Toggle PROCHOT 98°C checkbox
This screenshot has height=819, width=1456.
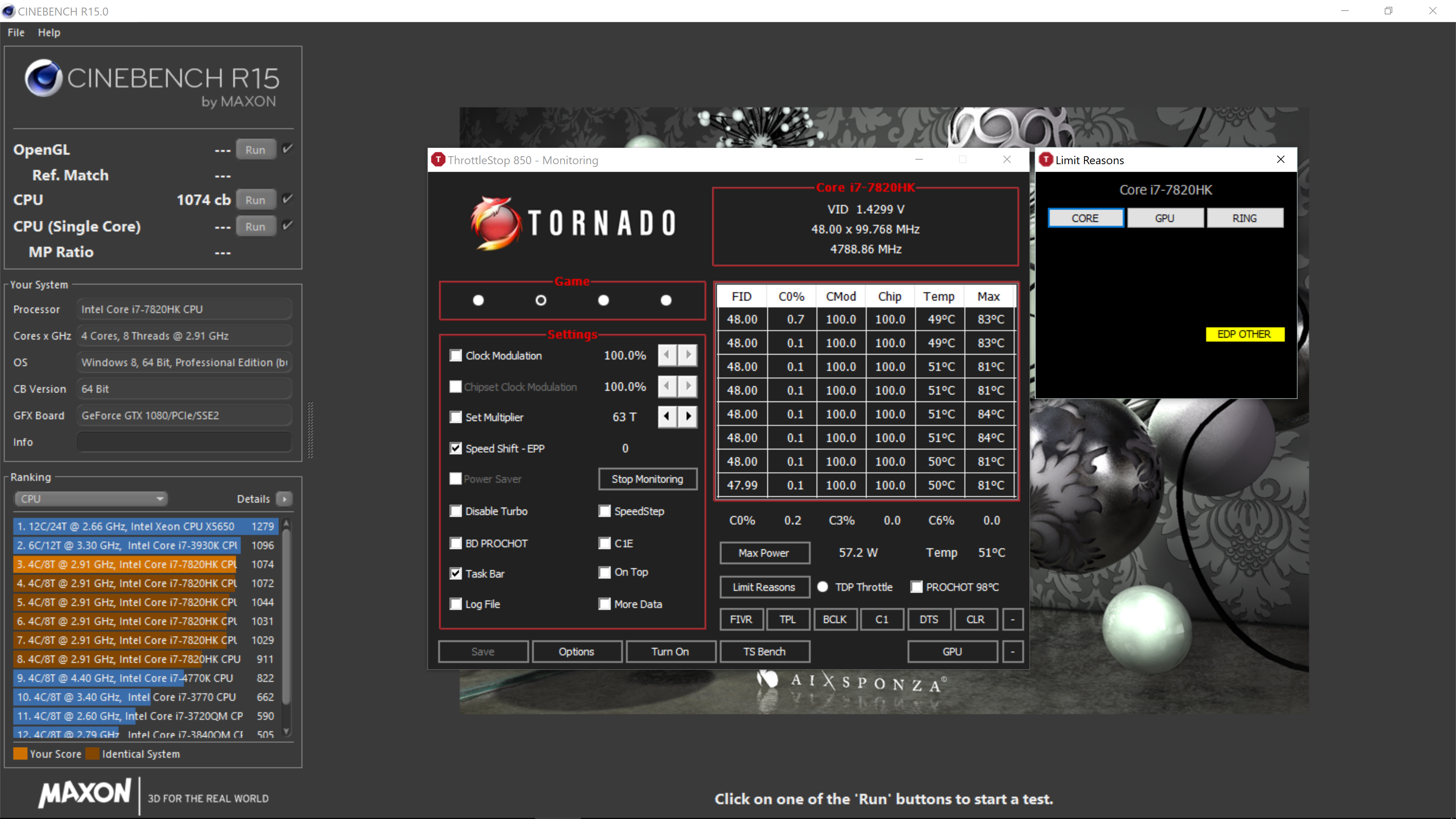(917, 587)
